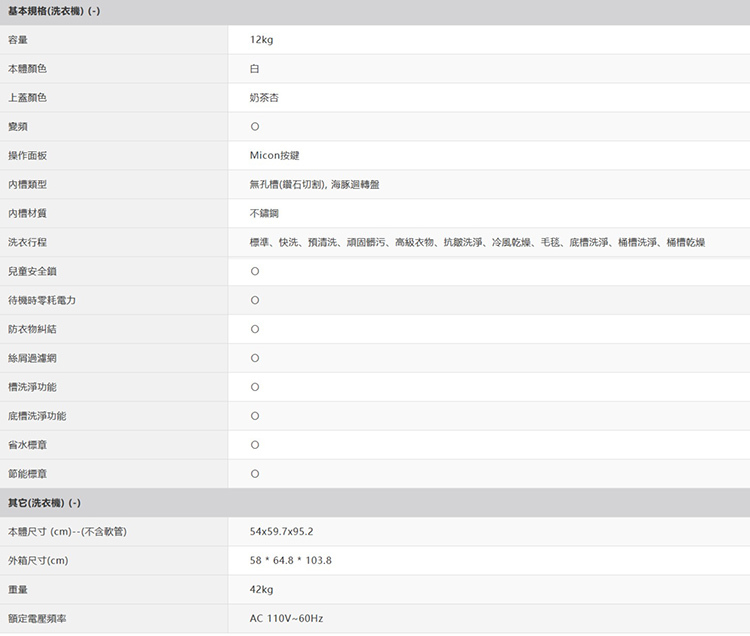750x636 pixels.
Task: Click the 上蓋顏色 value 奶茶杏
Action: 265,98
